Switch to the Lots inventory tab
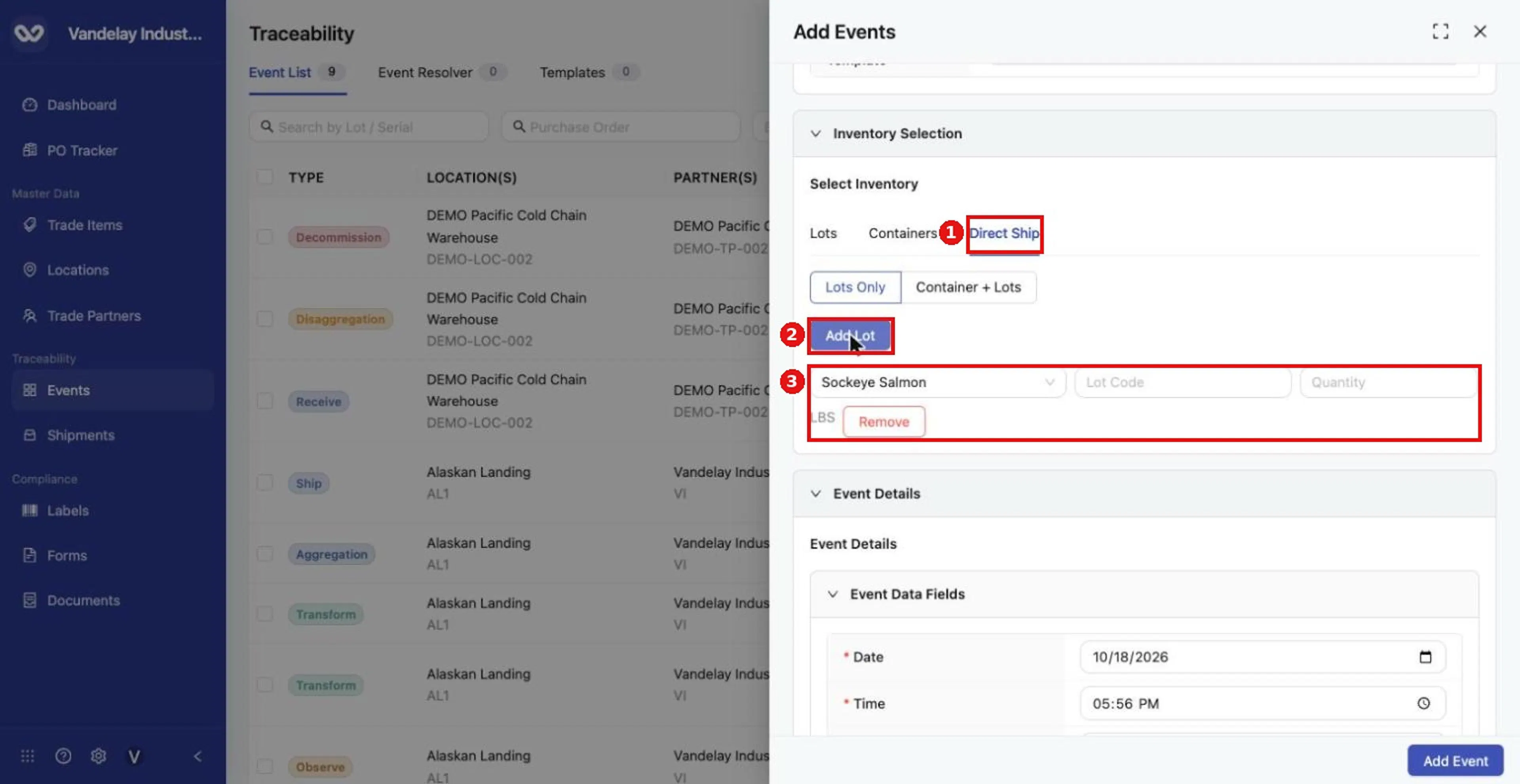1520x784 pixels. (x=823, y=233)
